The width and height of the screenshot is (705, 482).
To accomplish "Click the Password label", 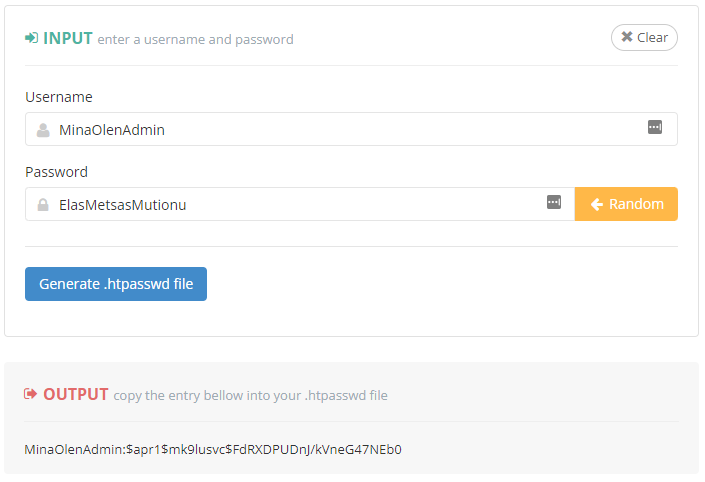I will 56,172.
